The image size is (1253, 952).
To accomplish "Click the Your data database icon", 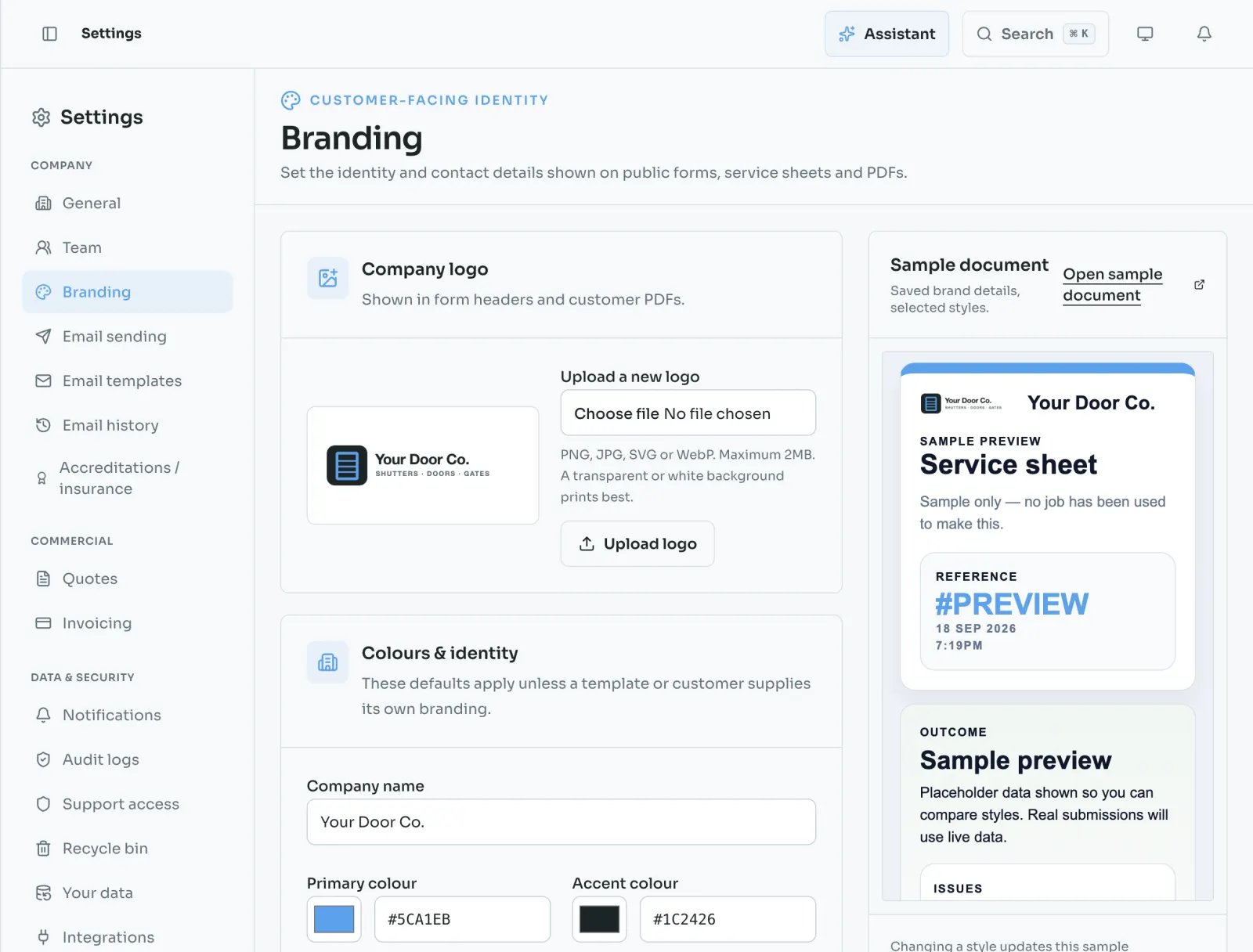I will coord(43,893).
